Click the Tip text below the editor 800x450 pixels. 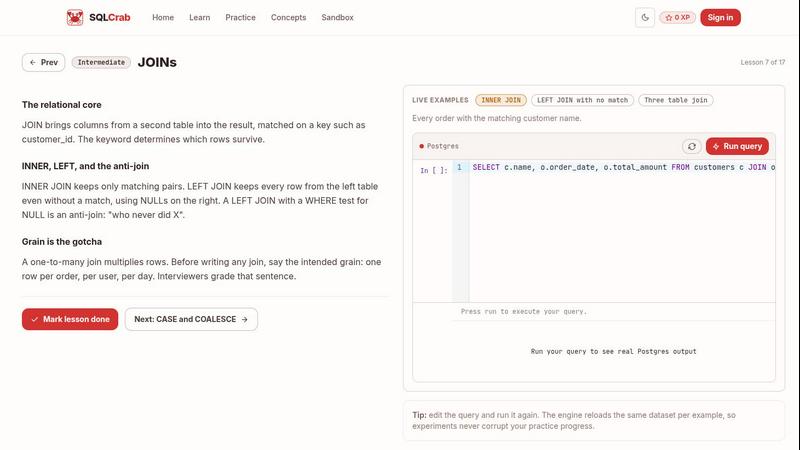[574, 420]
